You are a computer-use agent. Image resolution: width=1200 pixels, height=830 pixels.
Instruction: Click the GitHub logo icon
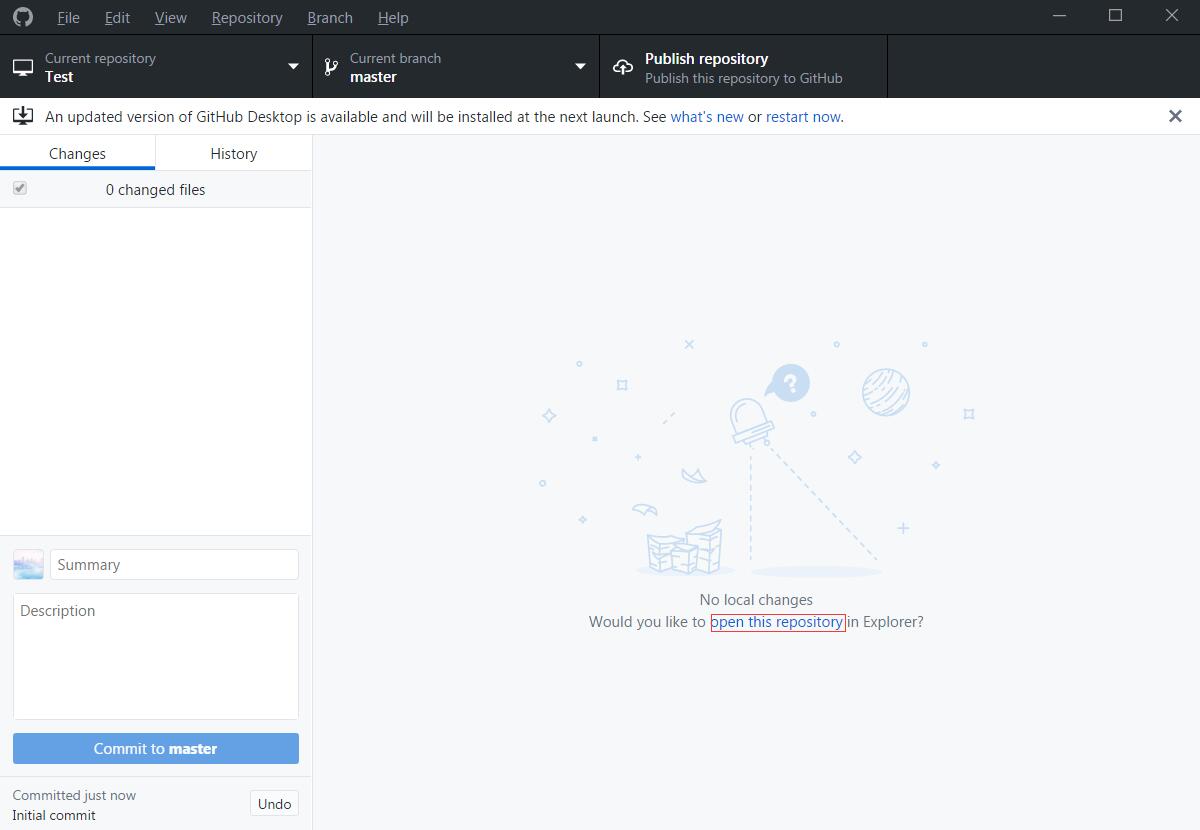click(23, 17)
